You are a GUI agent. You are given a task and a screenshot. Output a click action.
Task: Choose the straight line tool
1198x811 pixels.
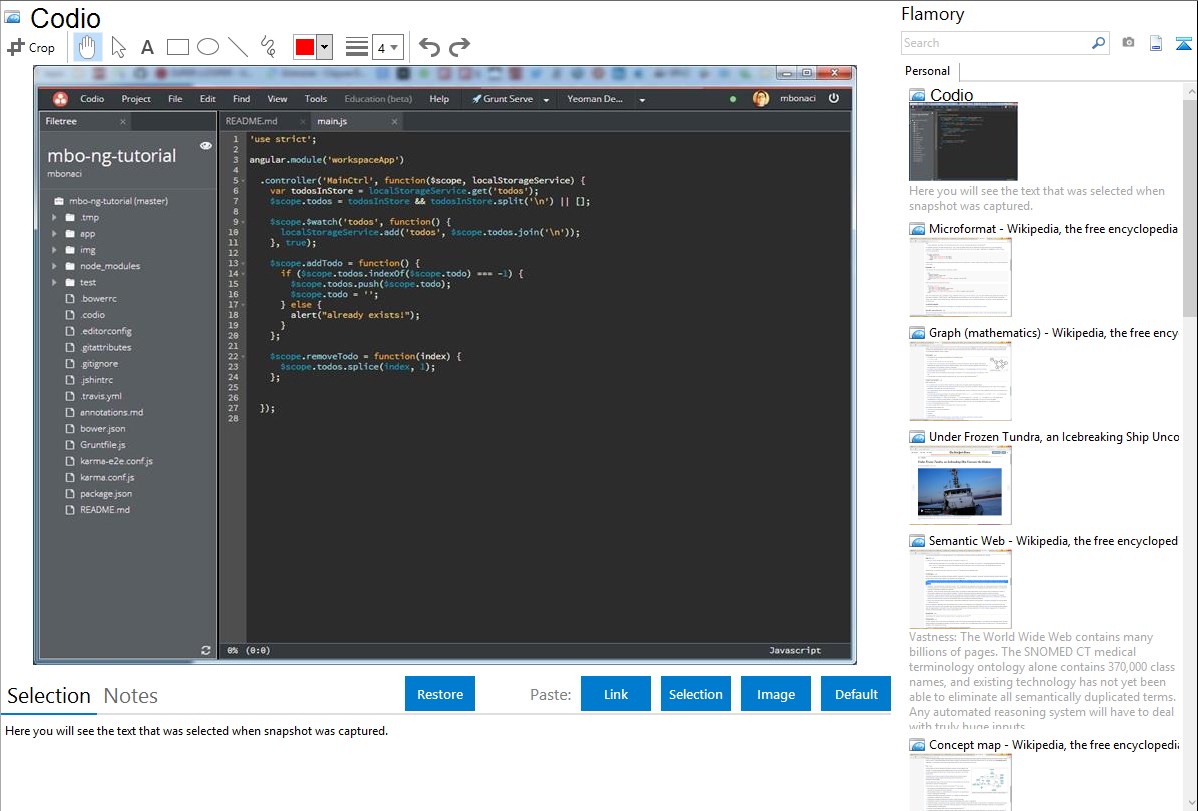238,47
